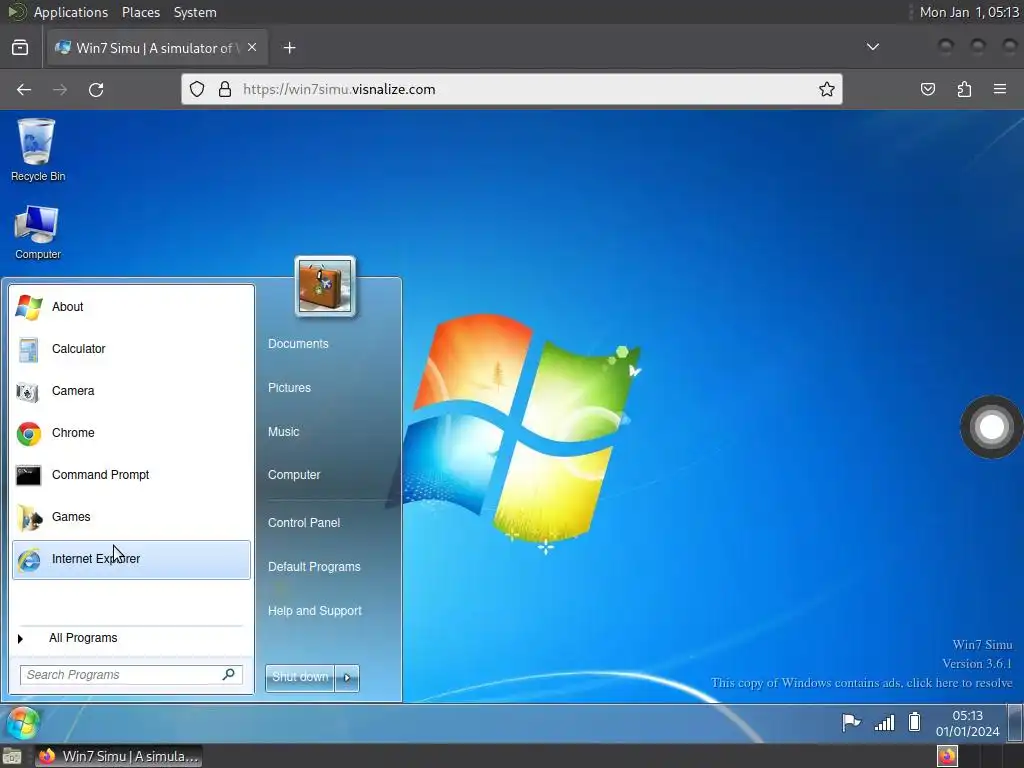The width and height of the screenshot is (1024, 768).
Task: Launch Chrome from the start menu icon
Action: click(29, 434)
